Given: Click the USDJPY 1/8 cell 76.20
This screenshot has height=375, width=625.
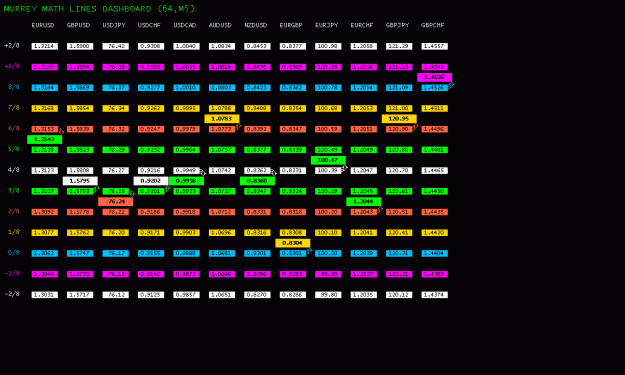Looking at the screenshot, I should click(x=116, y=233).
